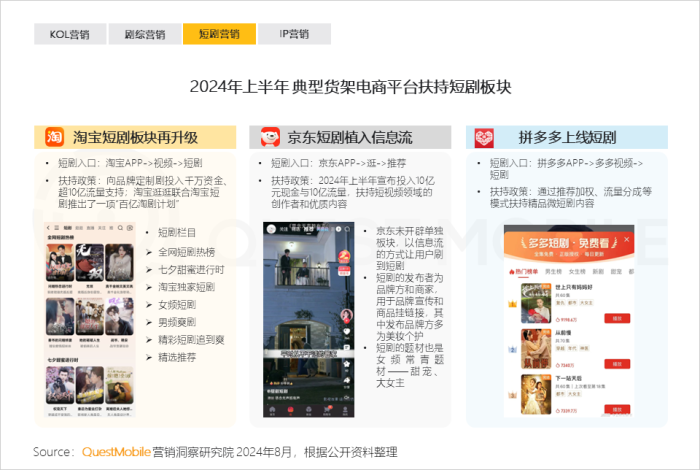
Task: Open the 剧综营销 tab
Action: coord(144,34)
